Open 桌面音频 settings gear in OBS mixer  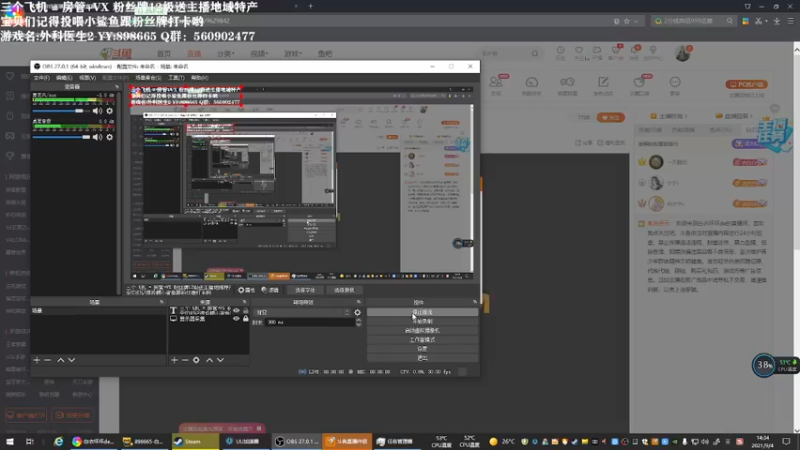(110, 137)
